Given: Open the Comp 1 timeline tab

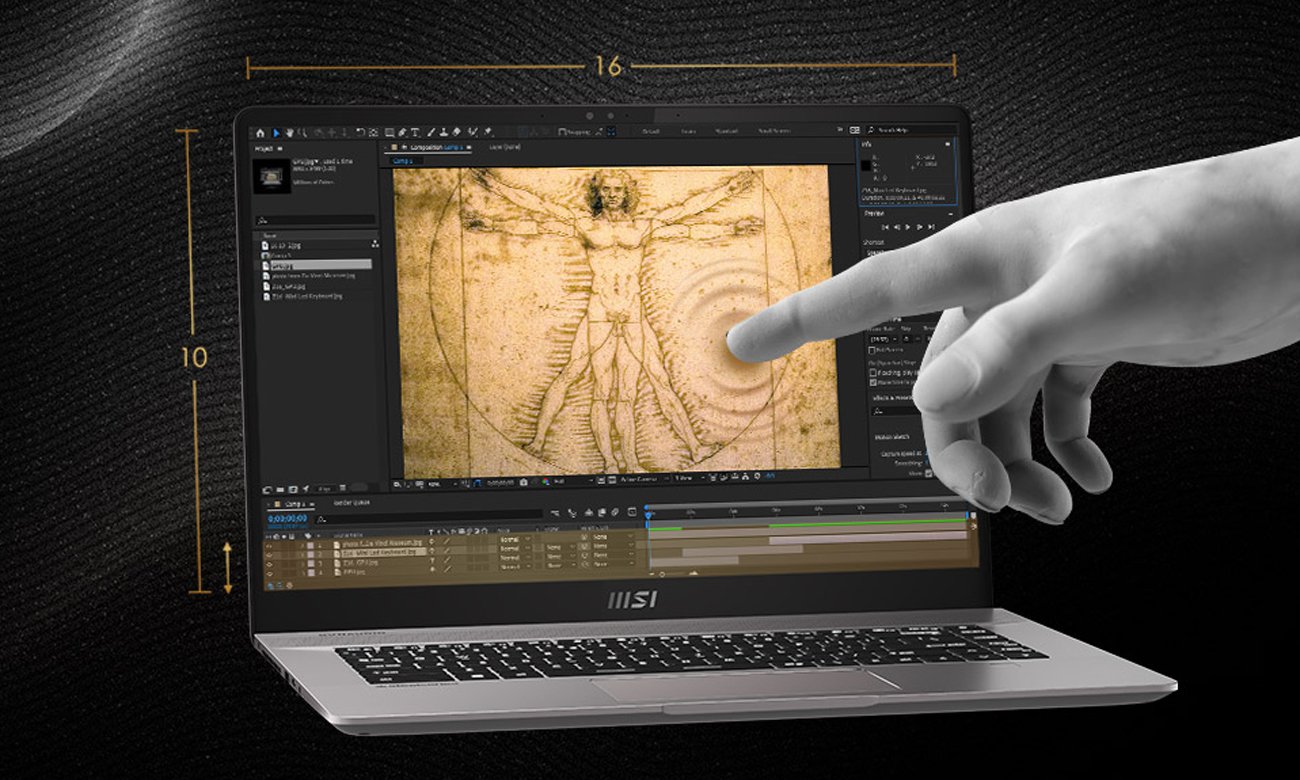Looking at the screenshot, I should pos(293,504).
